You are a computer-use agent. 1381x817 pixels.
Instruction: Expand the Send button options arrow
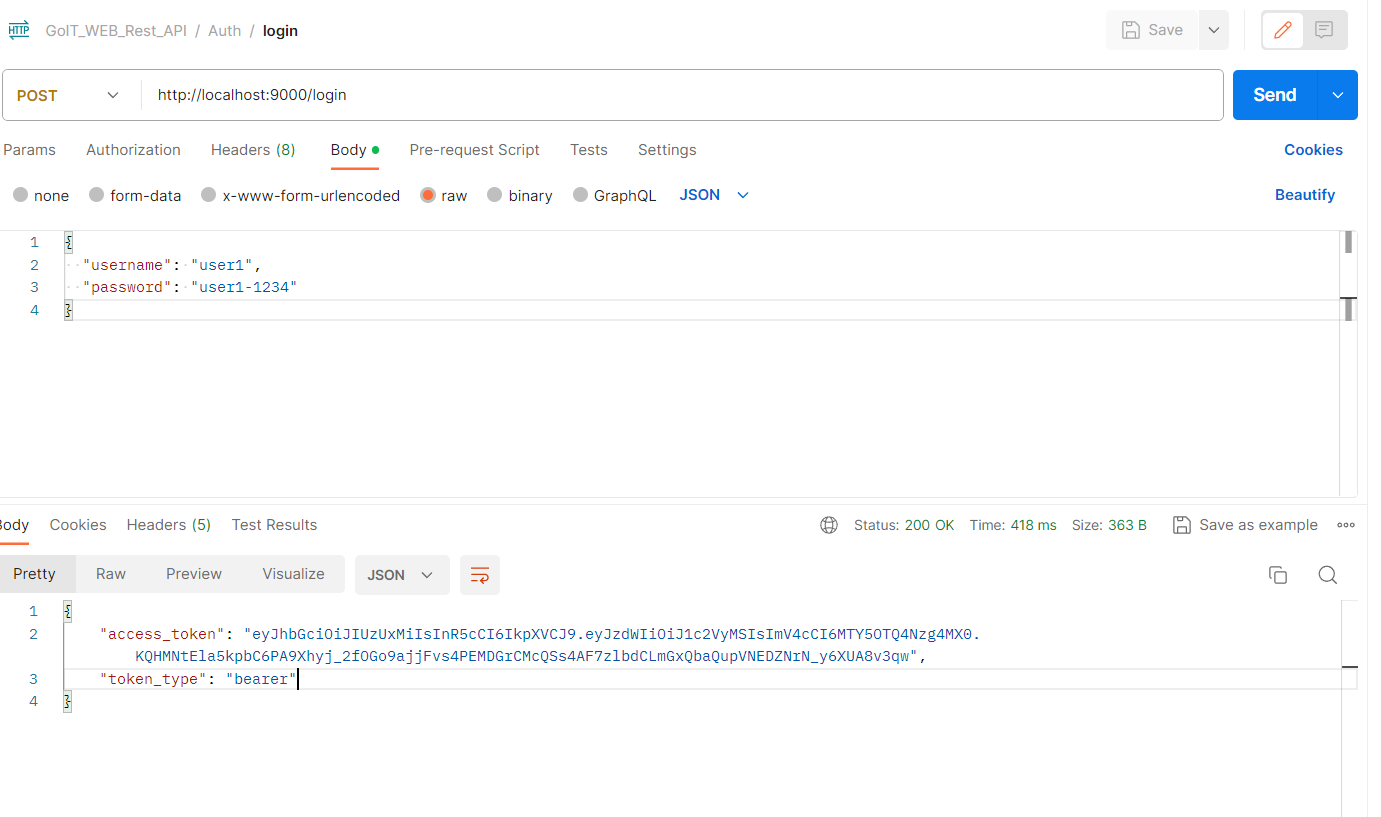pyautogui.click(x=1338, y=95)
